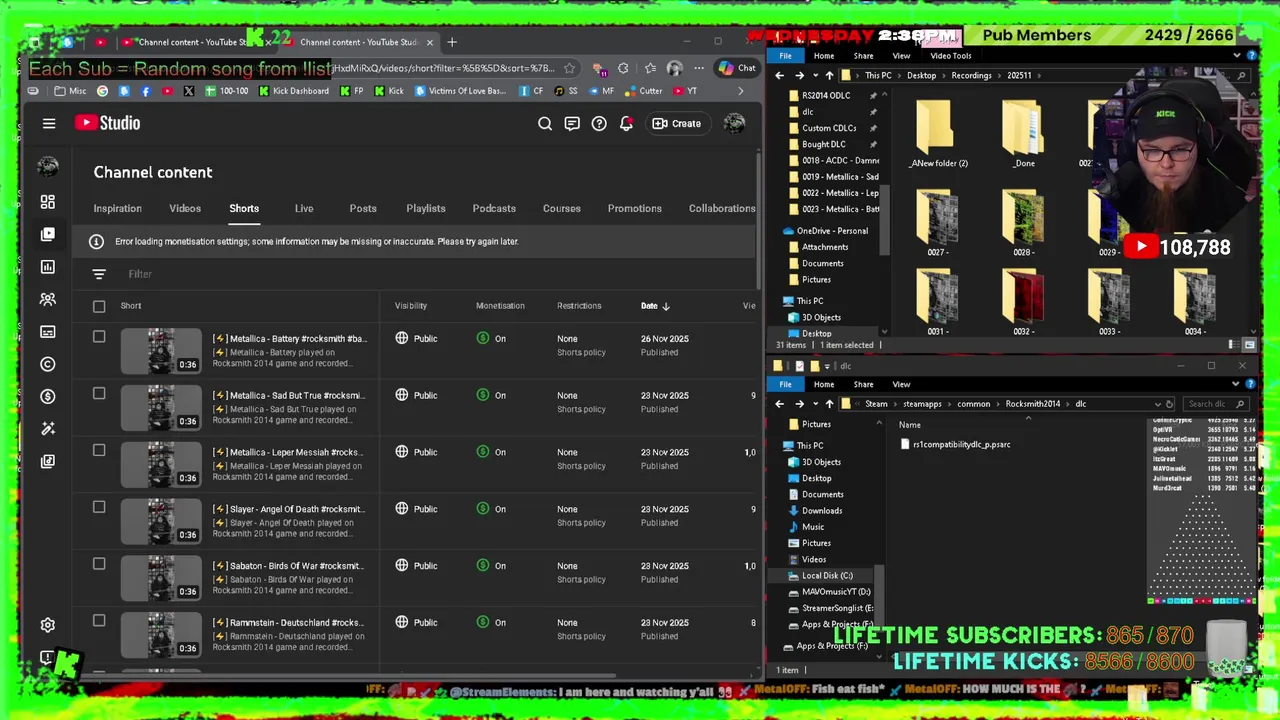Switch to the Playlists tab
The height and width of the screenshot is (720, 1280).
coord(426,208)
